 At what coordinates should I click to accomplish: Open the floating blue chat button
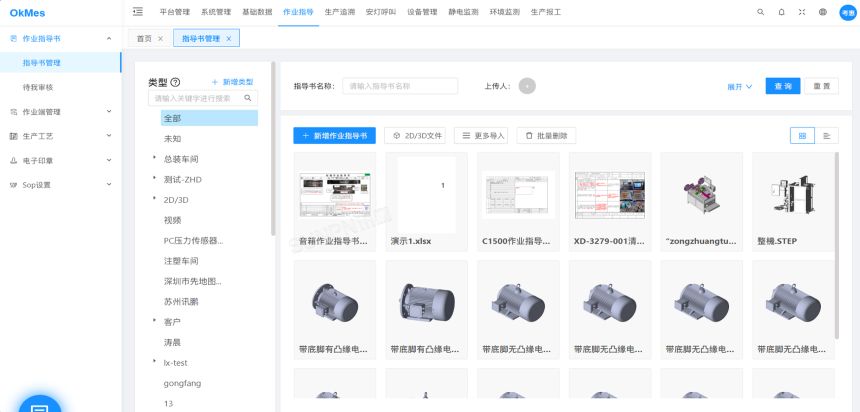click(x=39, y=405)
